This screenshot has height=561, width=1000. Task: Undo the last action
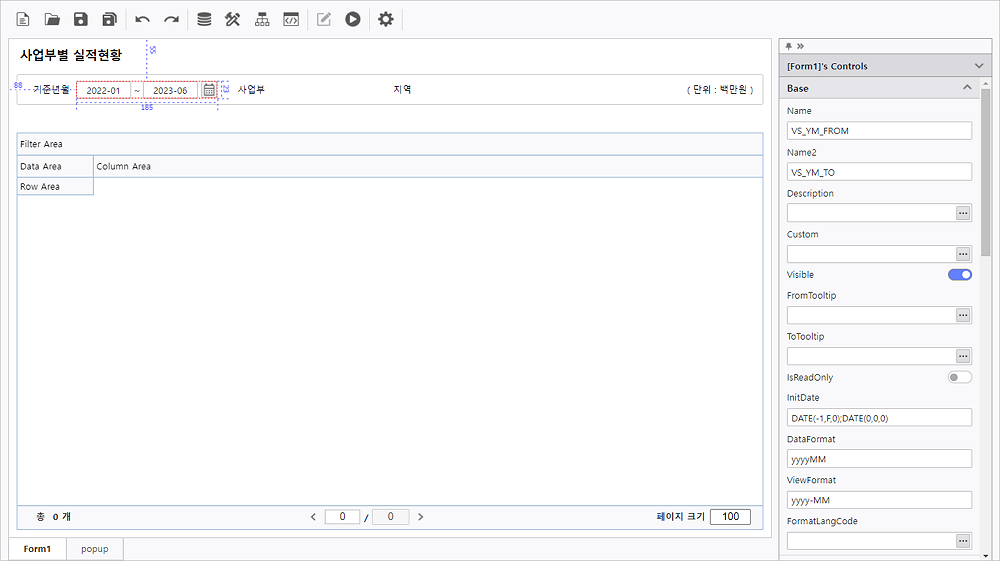click(143, 19)
